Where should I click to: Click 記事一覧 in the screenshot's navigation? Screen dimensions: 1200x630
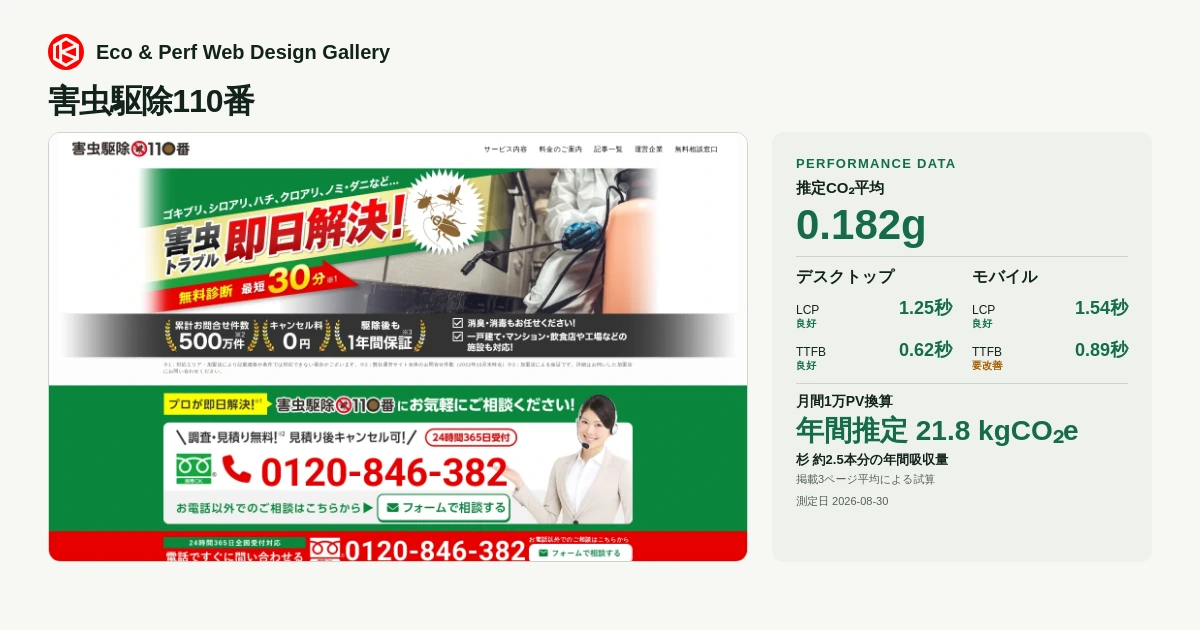[x=608, y=149]
